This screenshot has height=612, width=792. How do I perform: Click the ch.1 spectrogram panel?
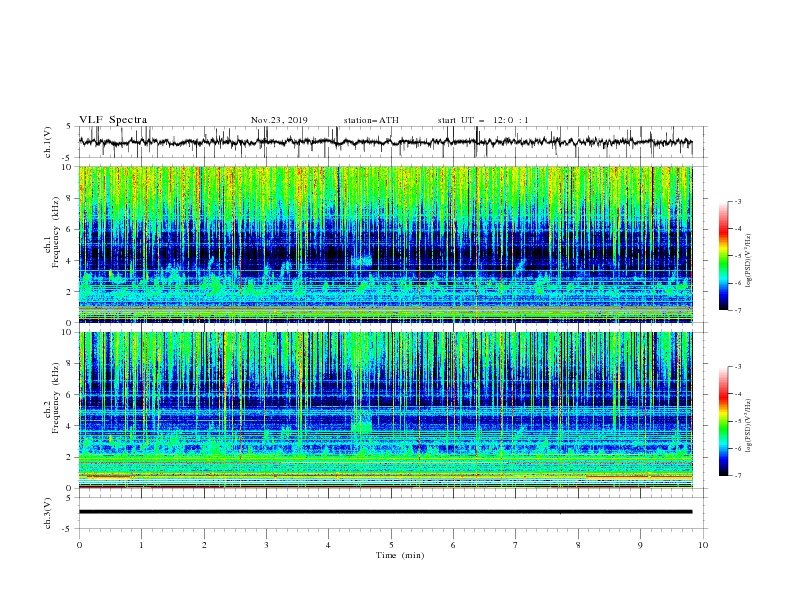[385, 244]
